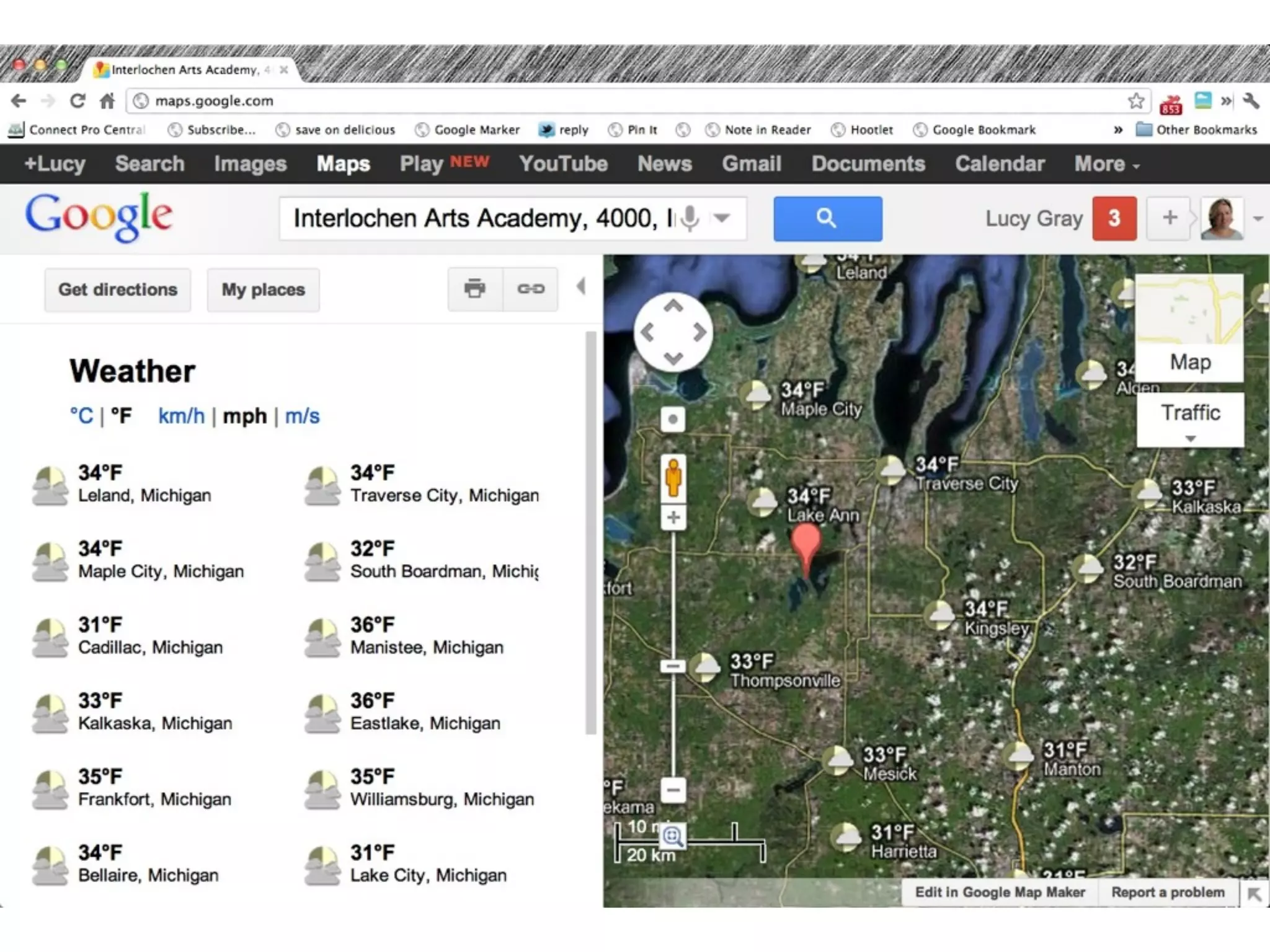The width and height of the screenshot is (1270, 952).
Task: Click the blue search magnifier button
Action: pyautogui.click(x=827, y=218)
